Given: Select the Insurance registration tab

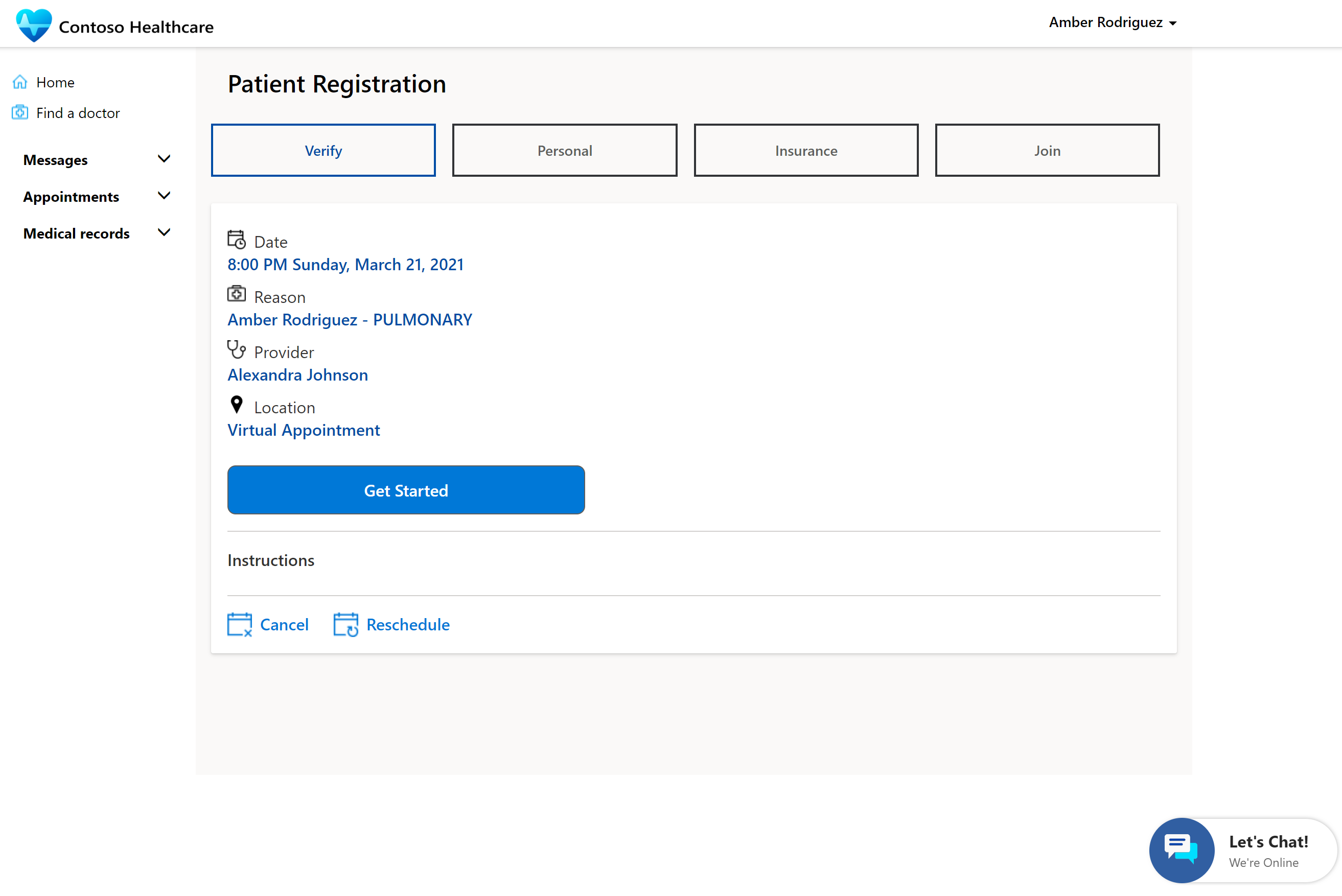Looking at the screenshot, I should coord(805,150).
